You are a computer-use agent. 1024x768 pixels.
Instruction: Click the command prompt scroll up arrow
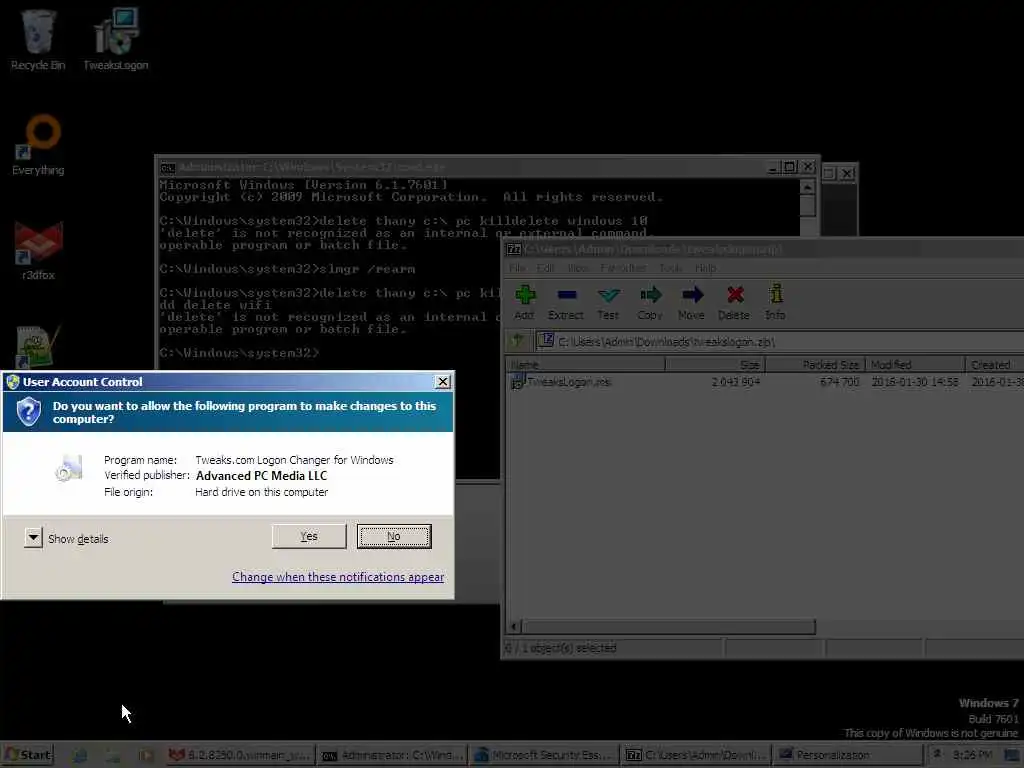[x=807, y=187]
